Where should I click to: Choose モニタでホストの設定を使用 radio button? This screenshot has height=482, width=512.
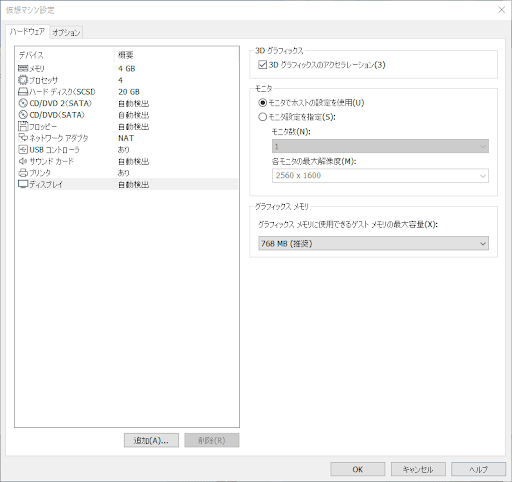(x=263, y=103)
